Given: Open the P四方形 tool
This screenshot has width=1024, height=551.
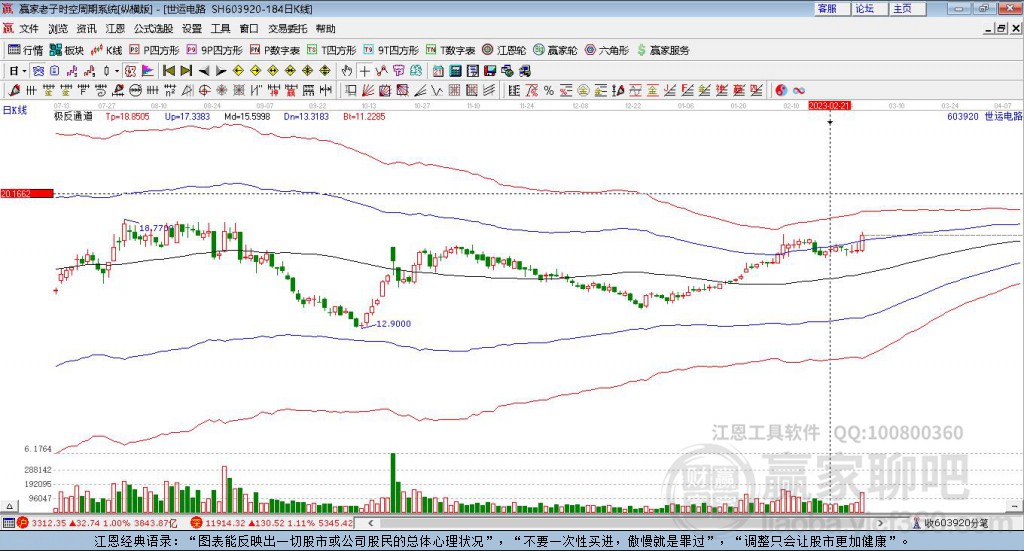Looking at the screenshot, I should click(x=154, y=50).
